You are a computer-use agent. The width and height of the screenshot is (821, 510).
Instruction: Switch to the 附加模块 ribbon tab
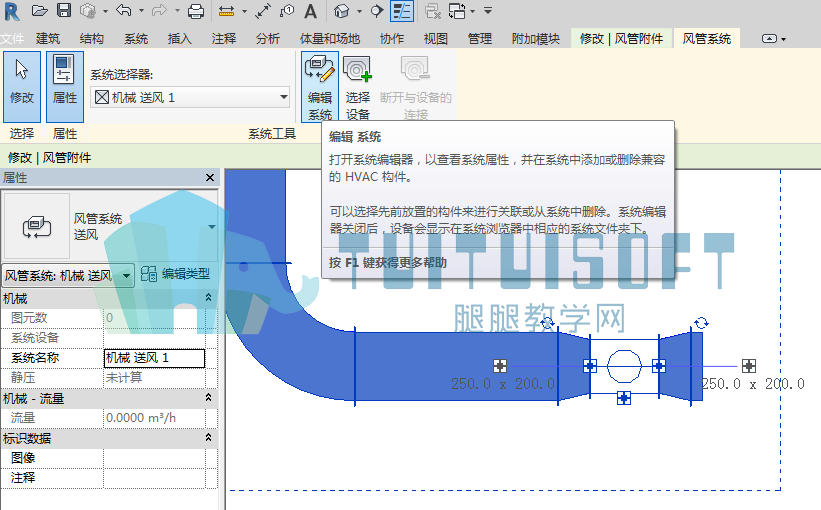[x=536, y=39]
